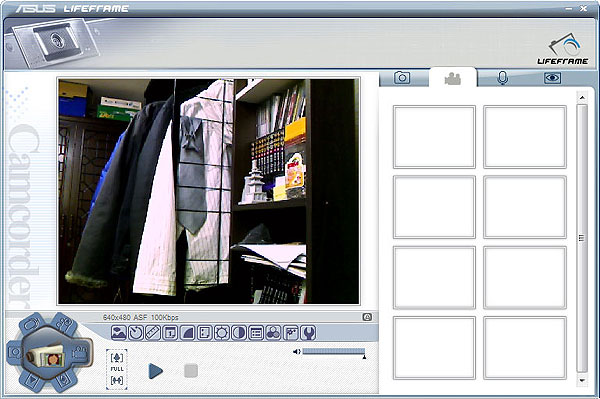Open the contrast half-circle icon setting

click(239, 333)
